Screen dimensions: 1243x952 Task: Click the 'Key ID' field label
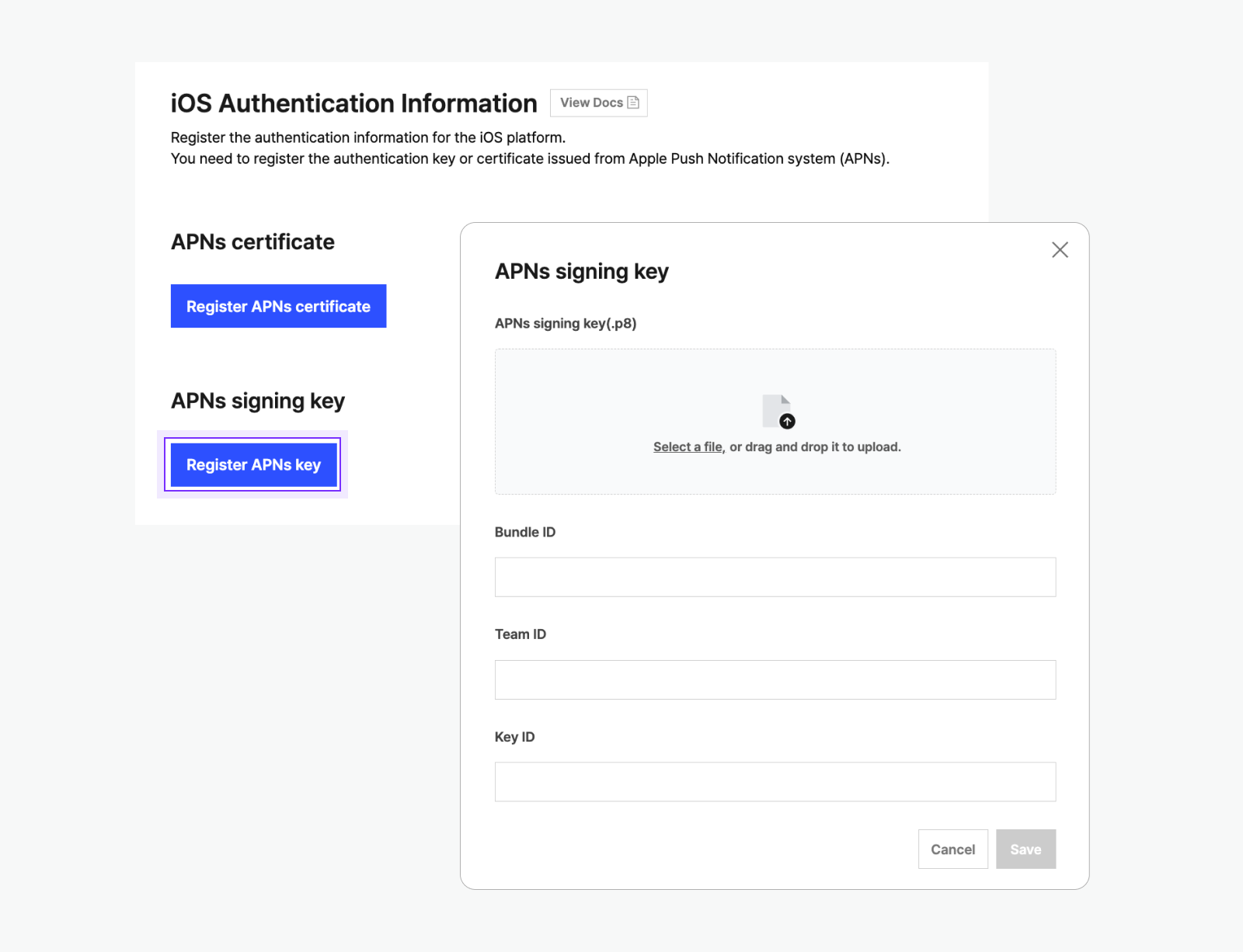coord(514,737)
